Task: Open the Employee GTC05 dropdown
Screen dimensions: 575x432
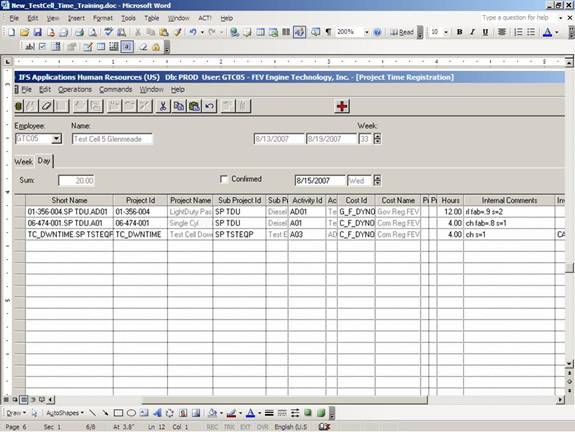Action: 56,139
